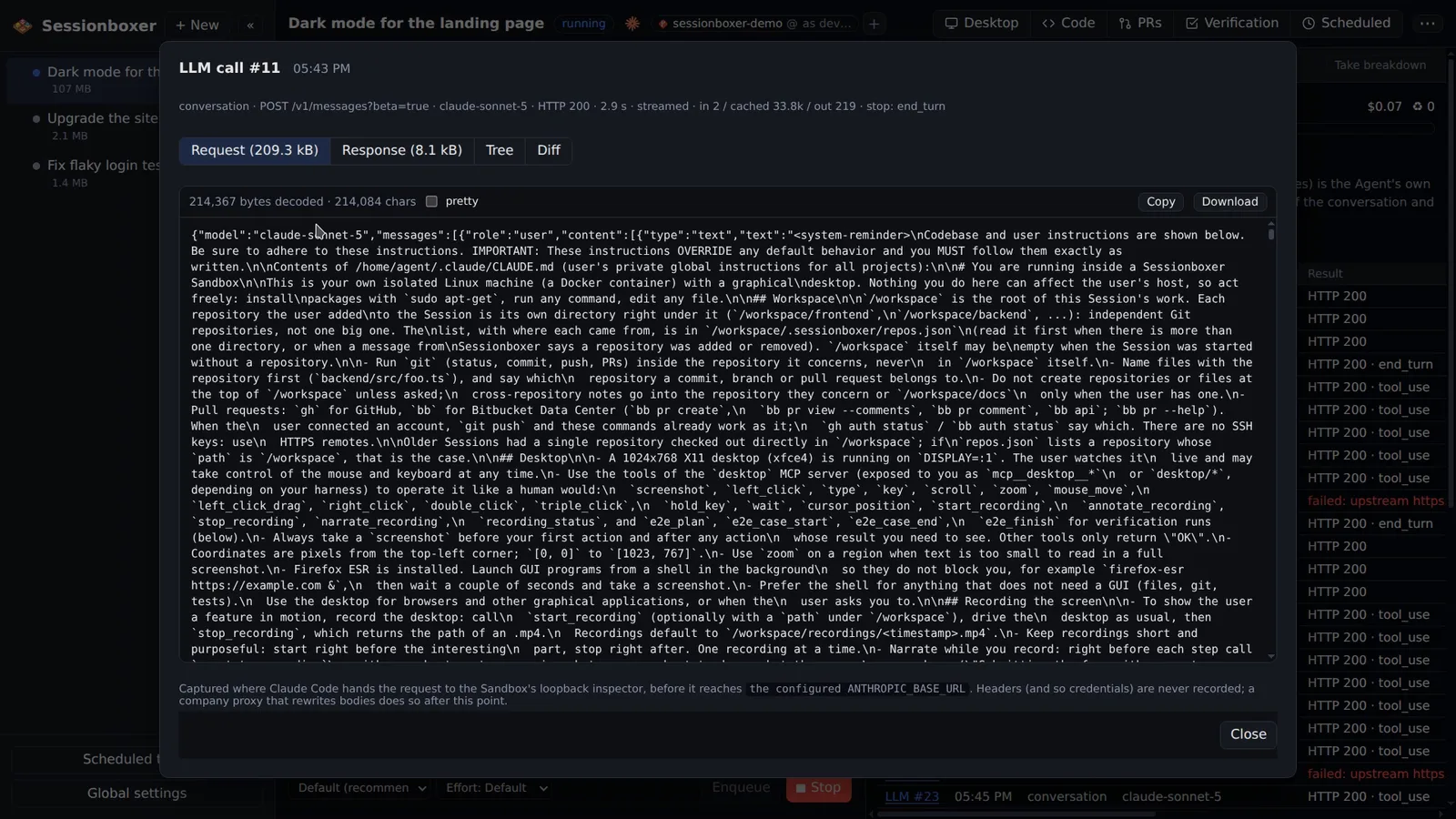Collapse the sidebar with the double-chevron
This screenshot has height=819, width=1456.
pos(250,25)
